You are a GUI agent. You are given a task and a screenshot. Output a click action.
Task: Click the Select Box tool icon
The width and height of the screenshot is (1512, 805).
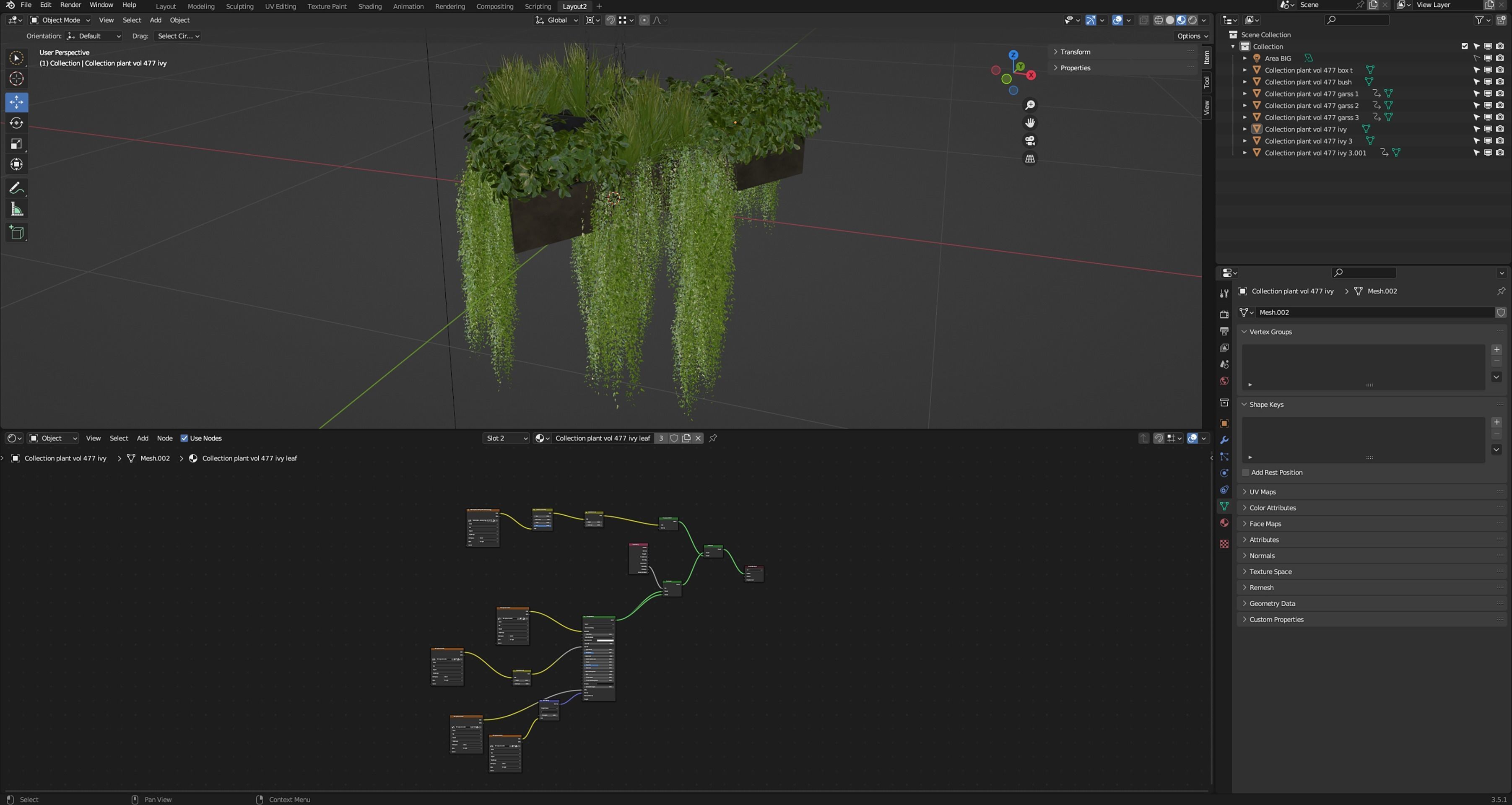(x=16, y=57)
